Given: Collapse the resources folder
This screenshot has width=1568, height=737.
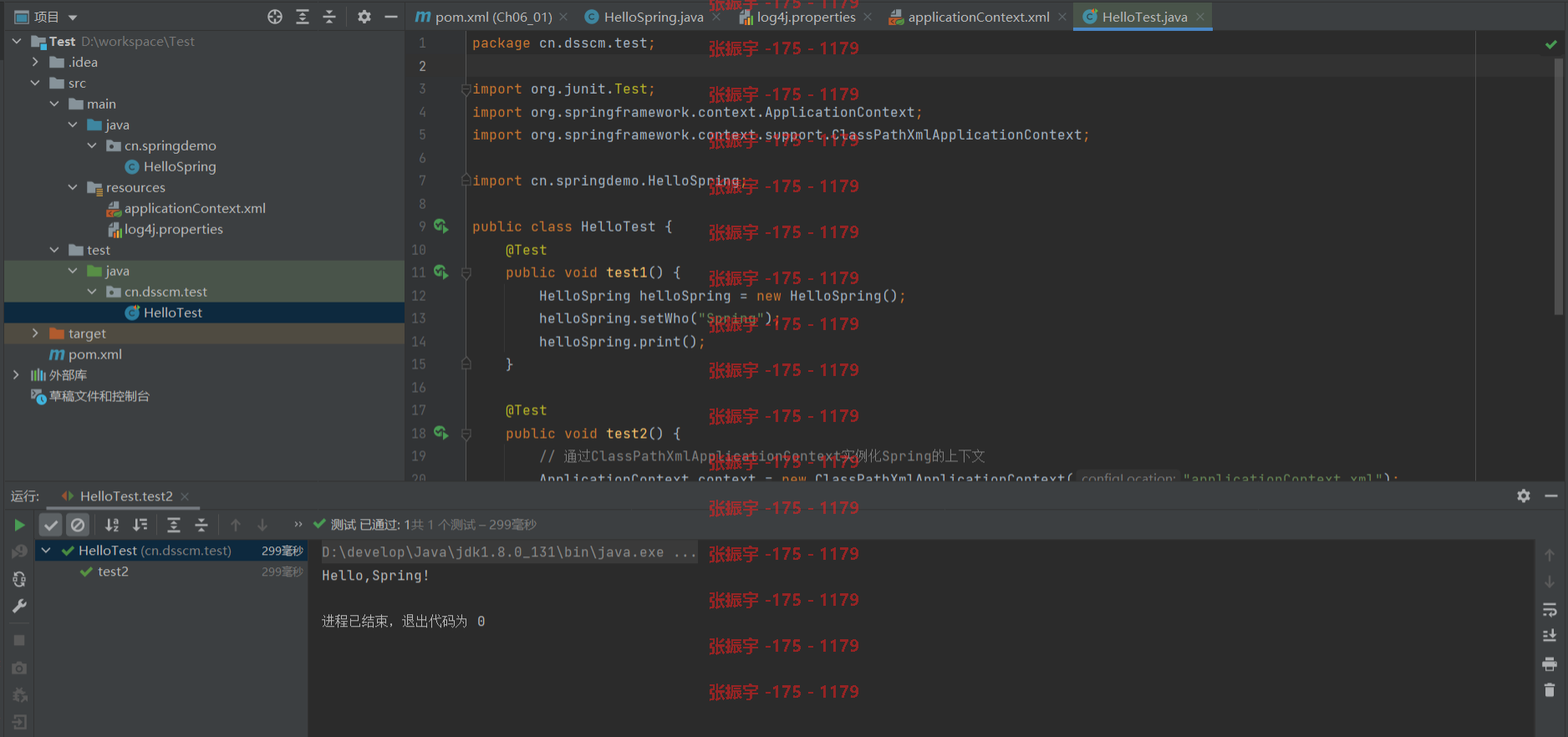Looking at the screenshot, I should 73,187.
